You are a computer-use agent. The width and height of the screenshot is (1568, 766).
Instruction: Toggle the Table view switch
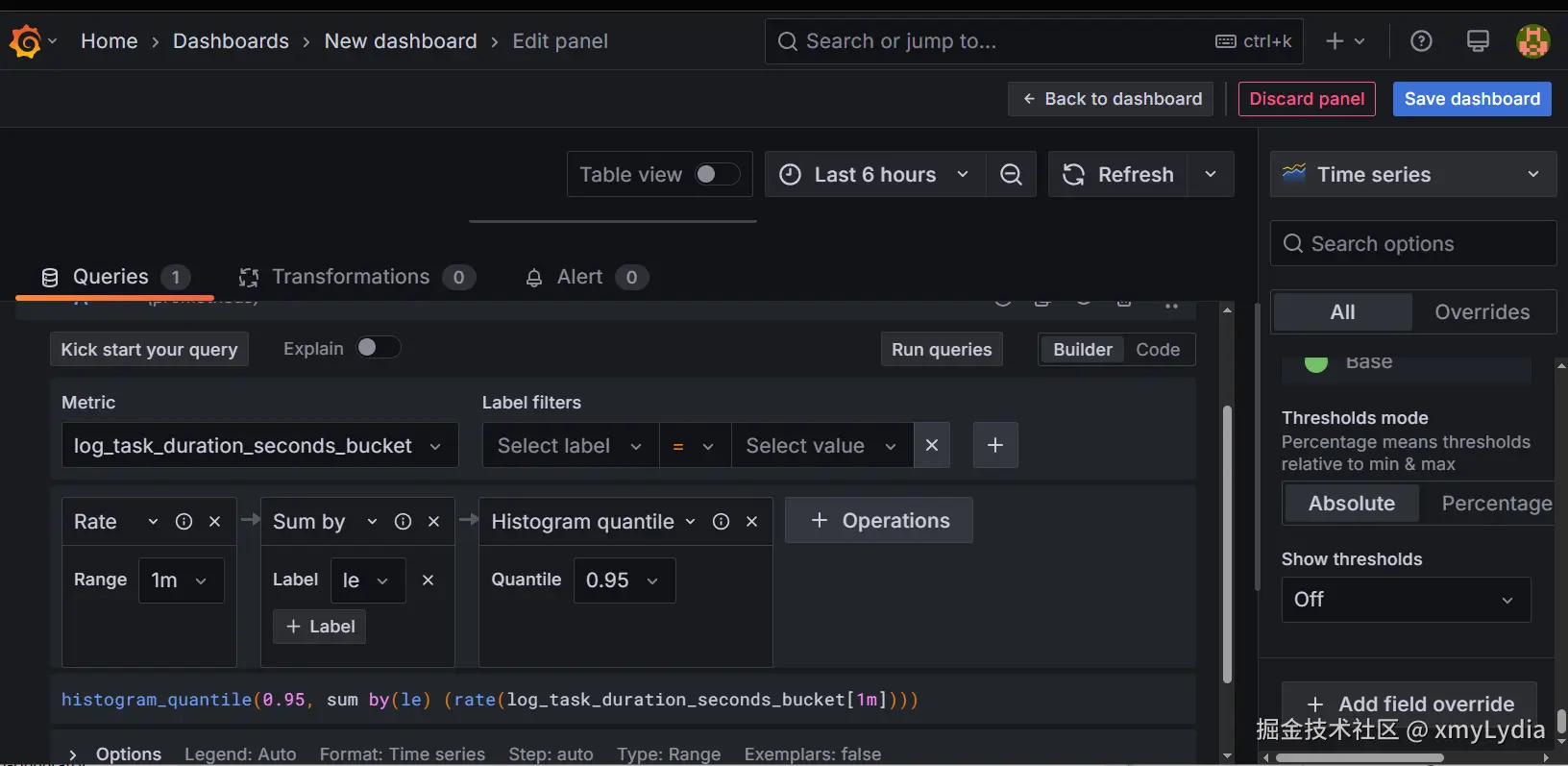pos(718,174)
